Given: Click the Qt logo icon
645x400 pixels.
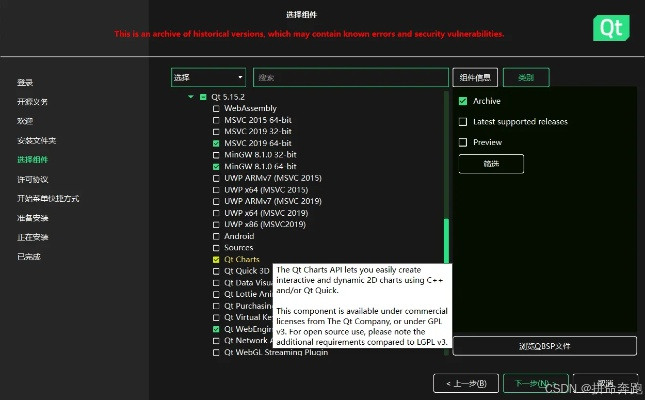Looking at the screenshot, I should coord(608,27).
